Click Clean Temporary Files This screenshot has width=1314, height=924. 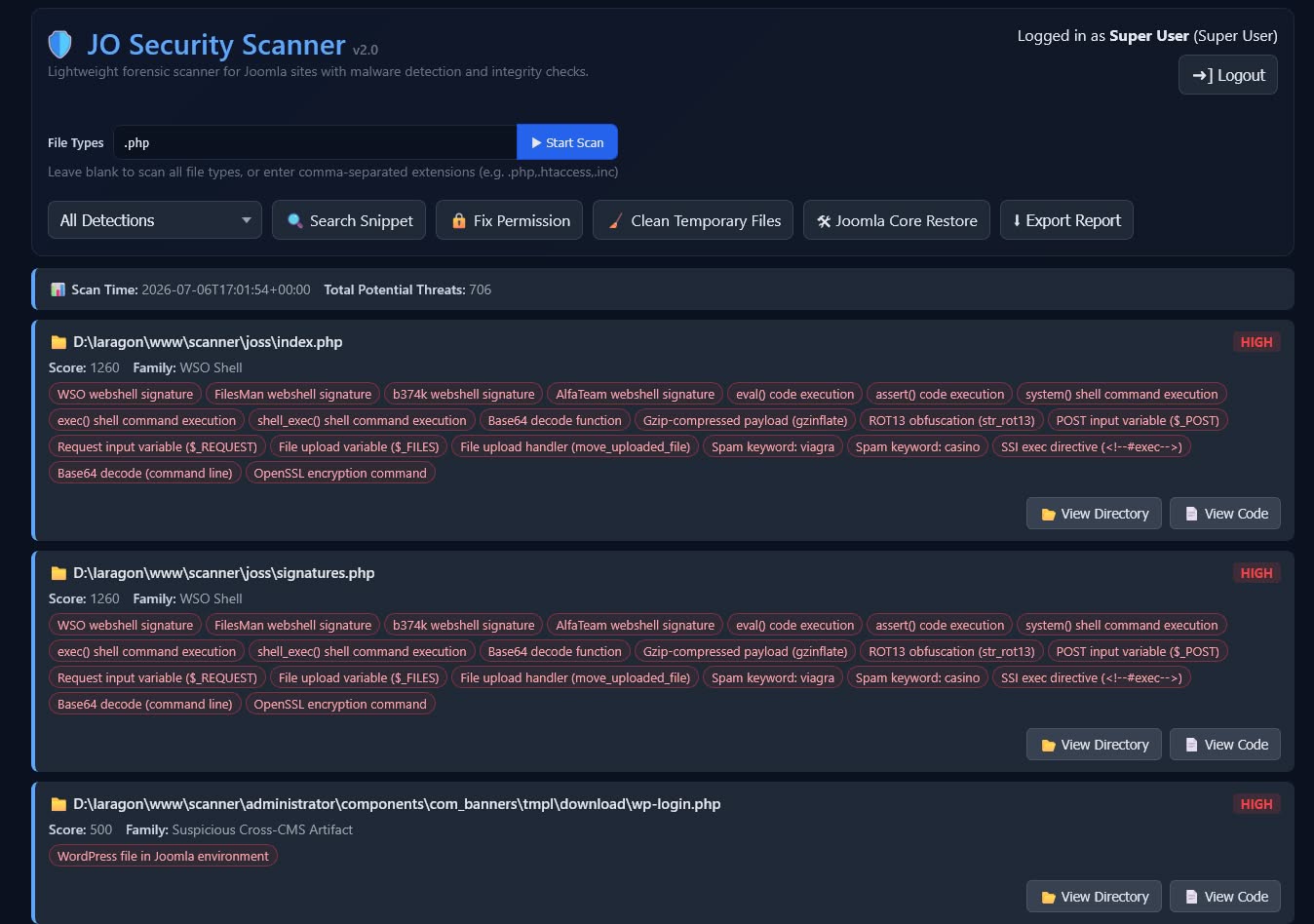click(x=693, y=220)
